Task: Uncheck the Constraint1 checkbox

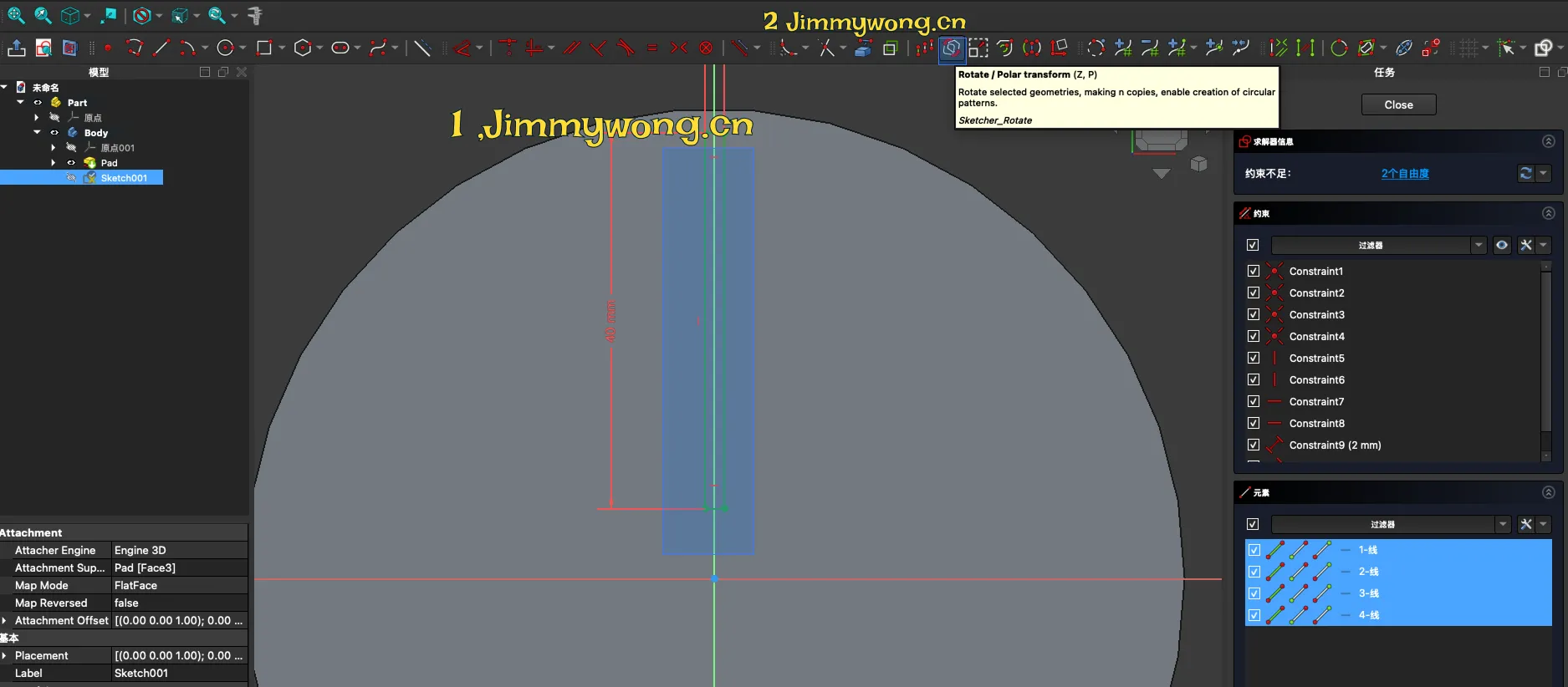Action: click(1253, 271)
